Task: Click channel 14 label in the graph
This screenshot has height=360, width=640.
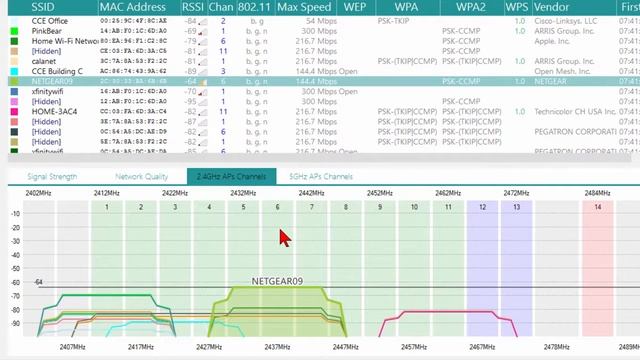Action: (x=598, y=207)
